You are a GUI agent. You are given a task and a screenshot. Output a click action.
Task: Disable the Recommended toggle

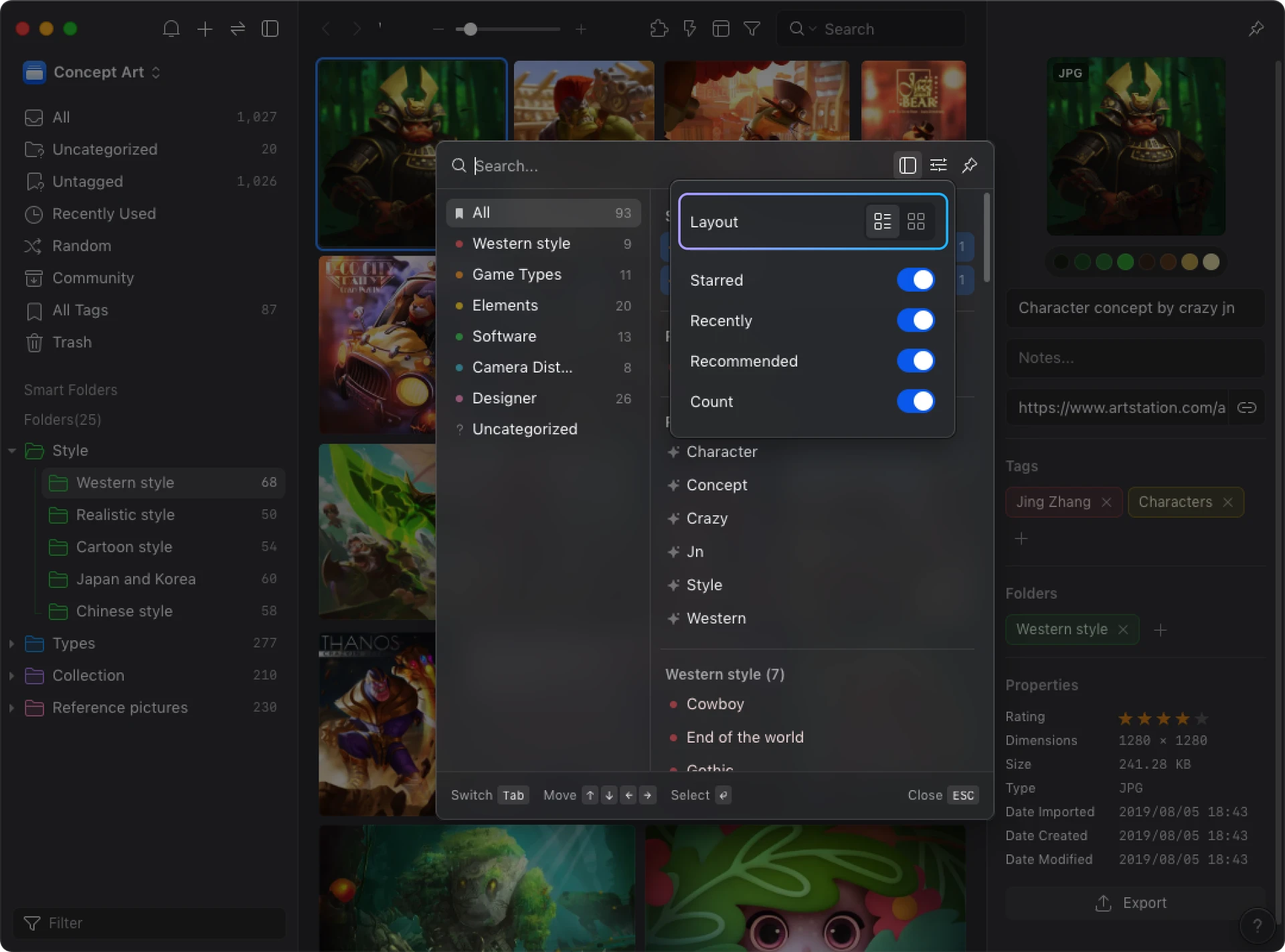pyautogui.click(x=915, y=361)
